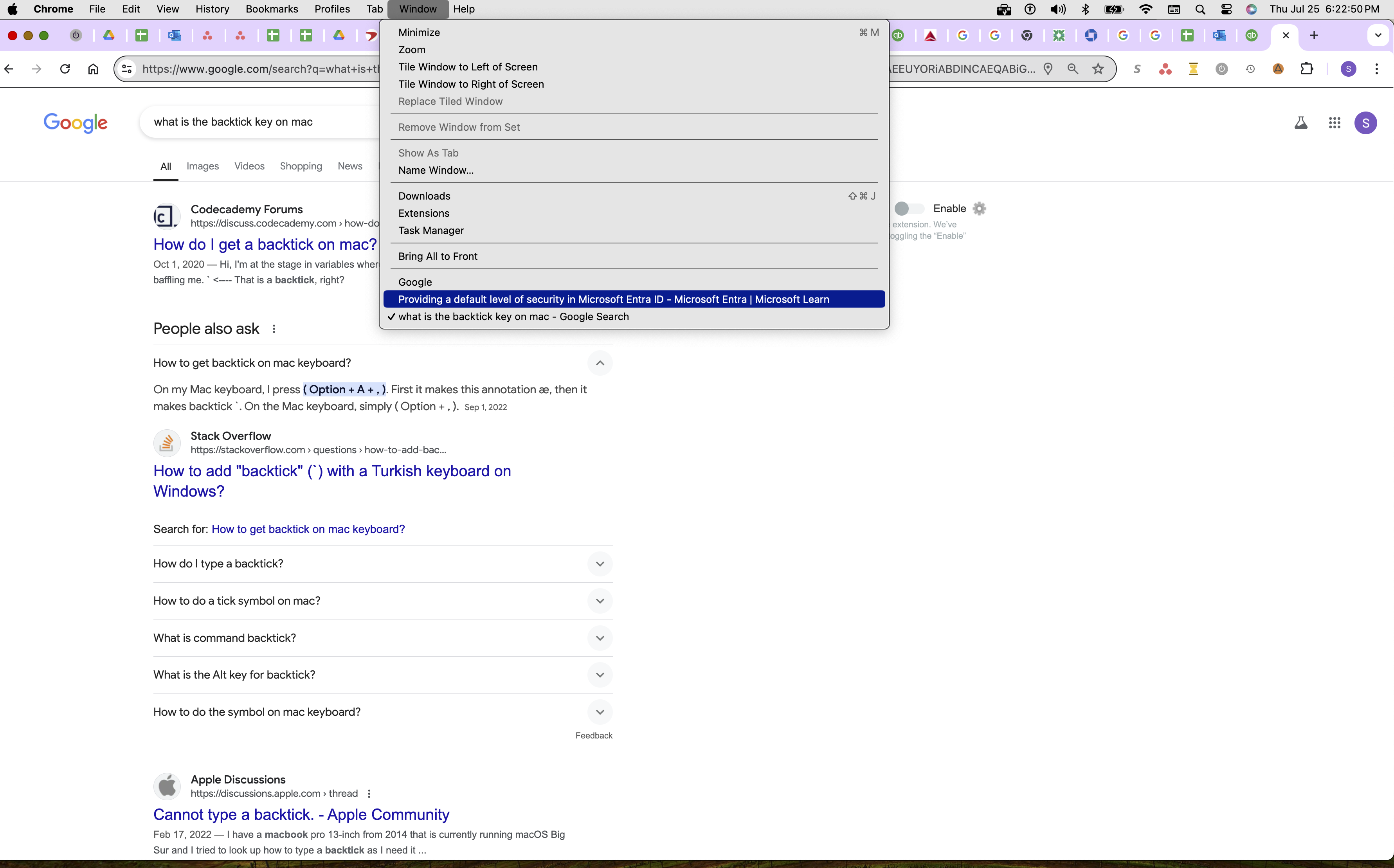Collapse 'How to get backtick on mac keyboard?'
Image resolution: width=1394 pixels, height=868 pixels.
point(600,363)
